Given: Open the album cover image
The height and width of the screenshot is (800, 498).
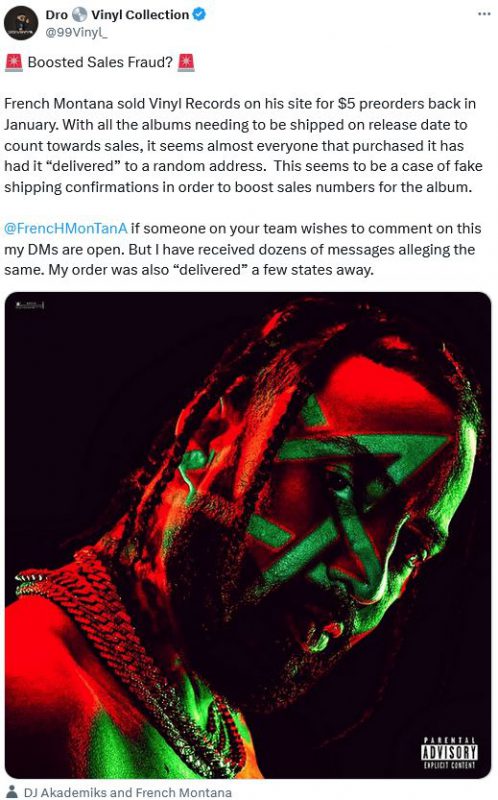Looking at the screenshot, I should point(248,535).
